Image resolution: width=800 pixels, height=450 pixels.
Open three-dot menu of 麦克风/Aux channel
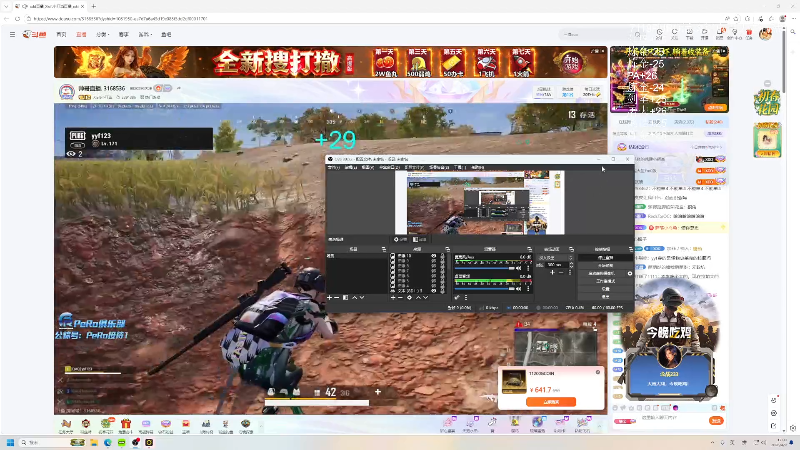coord(528,268)
